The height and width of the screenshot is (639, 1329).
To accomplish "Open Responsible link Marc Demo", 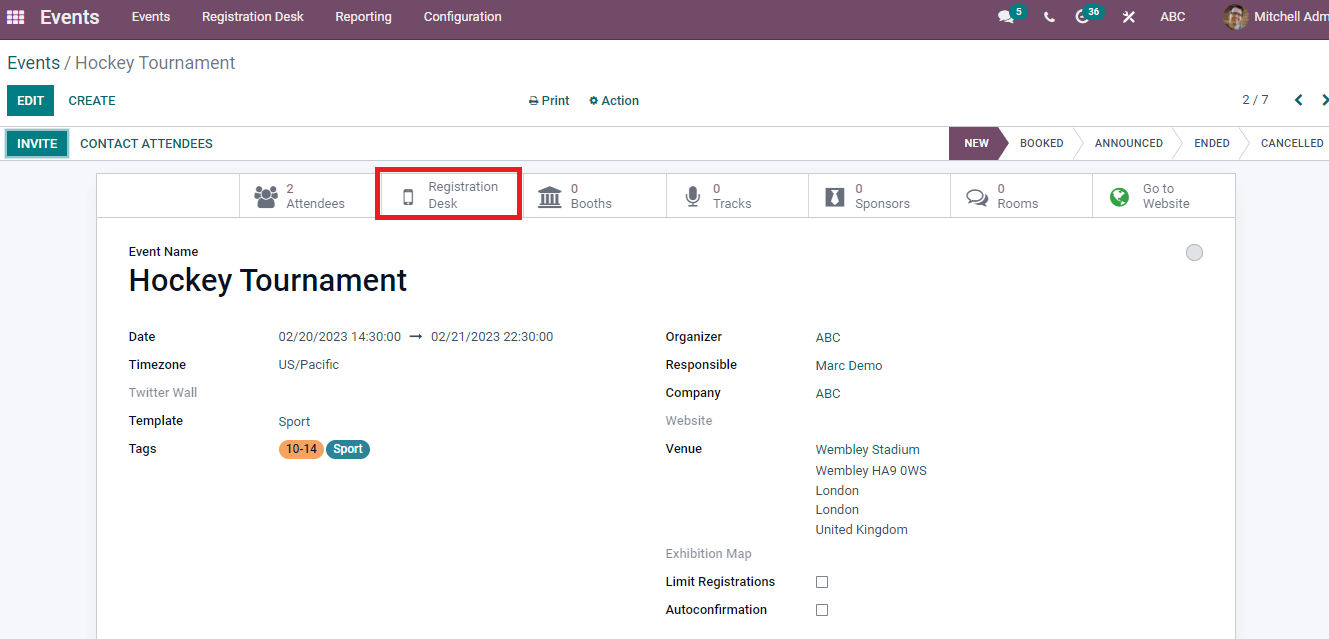I will click(x=849, y=366).
